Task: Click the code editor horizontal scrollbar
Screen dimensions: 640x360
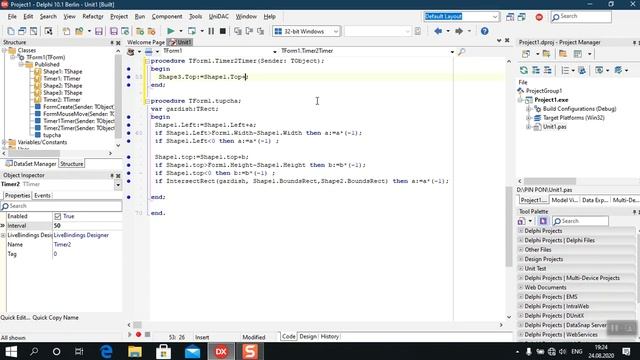Action: point(315,325)
